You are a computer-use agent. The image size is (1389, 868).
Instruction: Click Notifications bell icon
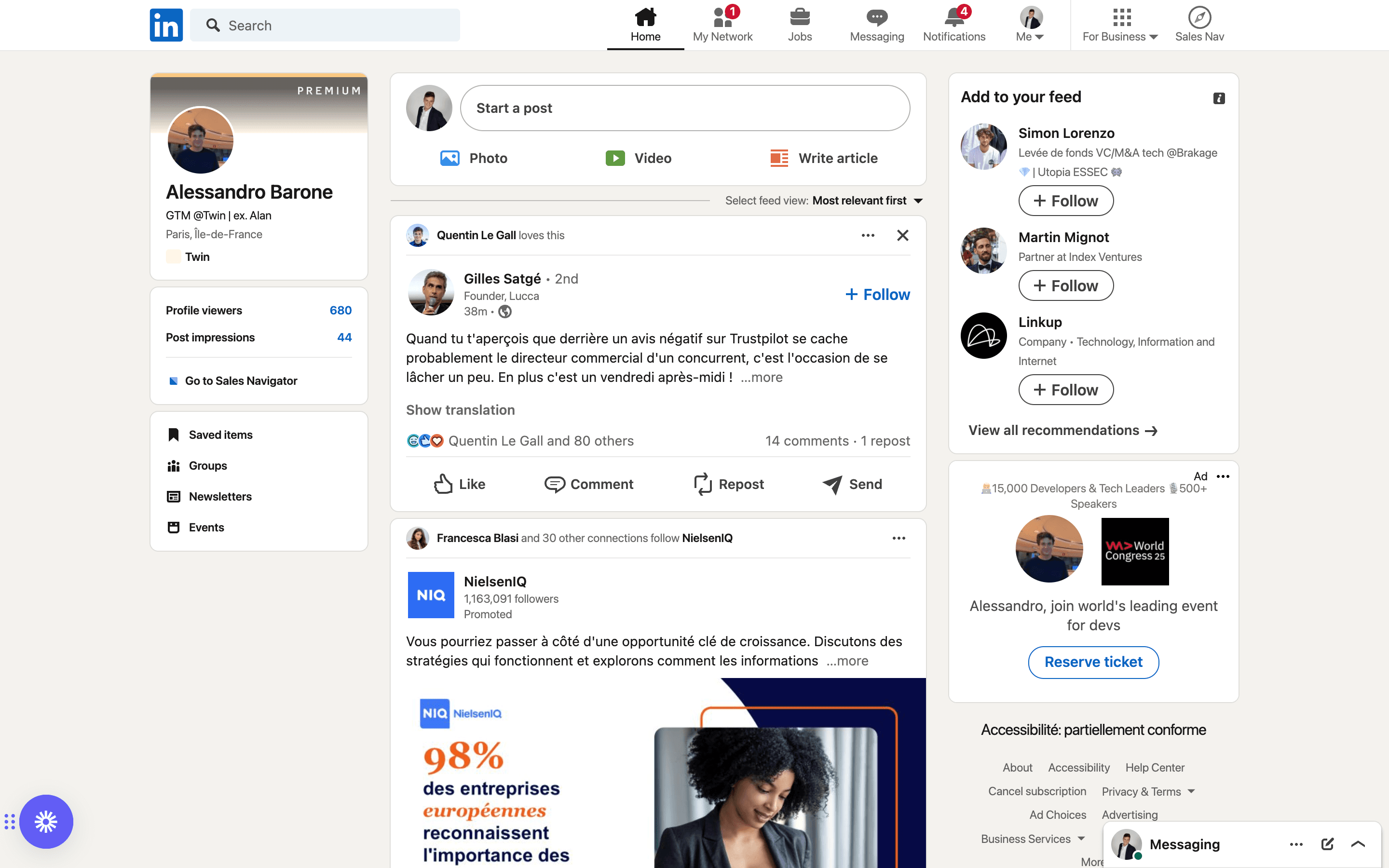click(953, 18)
